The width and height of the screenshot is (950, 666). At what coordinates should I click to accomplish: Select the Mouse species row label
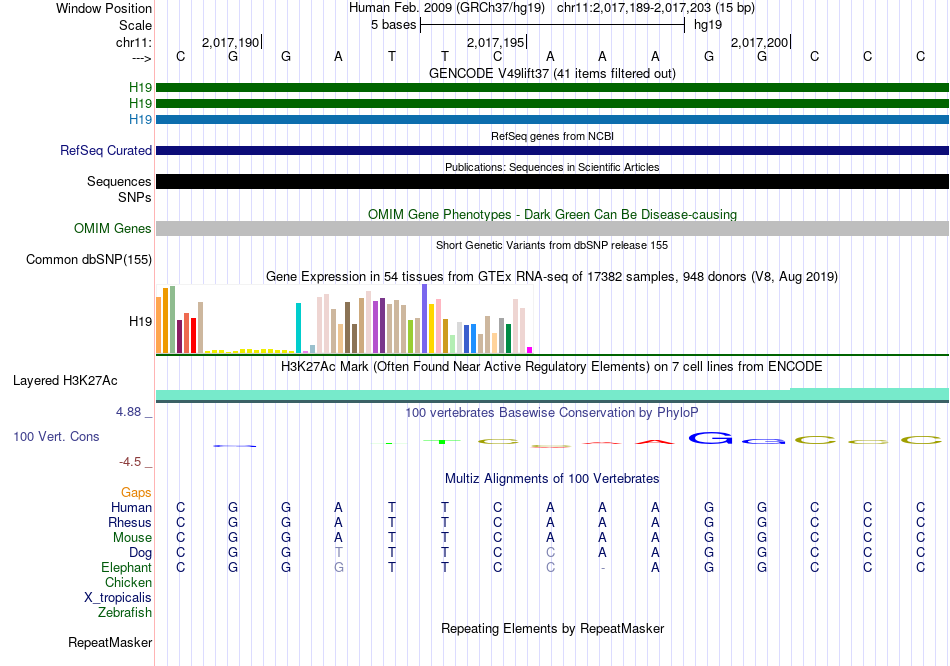[132, 538]
